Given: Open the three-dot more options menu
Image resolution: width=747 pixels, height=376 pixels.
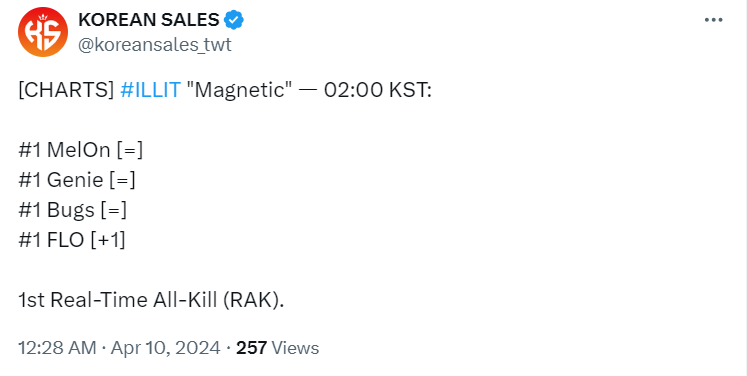Looking at the screenshot, I should click(713, 20).
